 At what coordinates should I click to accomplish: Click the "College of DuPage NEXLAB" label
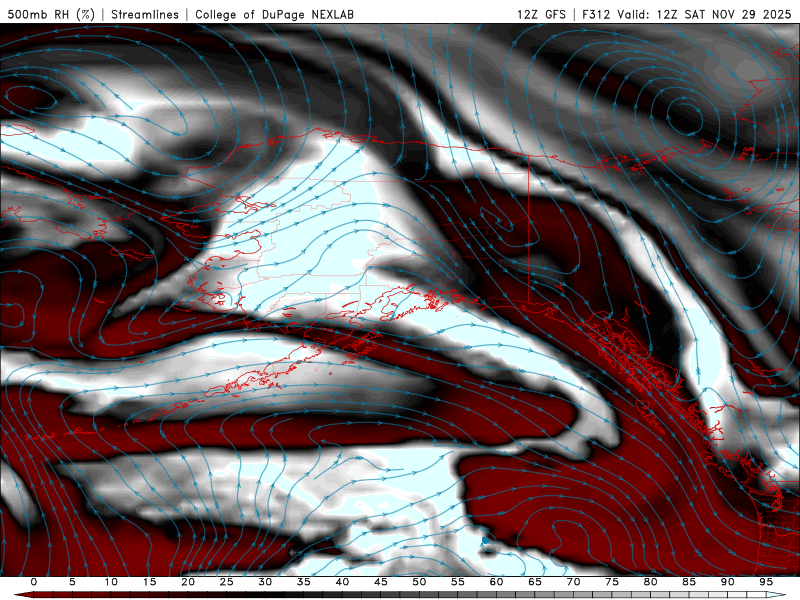tap(274, 14)
